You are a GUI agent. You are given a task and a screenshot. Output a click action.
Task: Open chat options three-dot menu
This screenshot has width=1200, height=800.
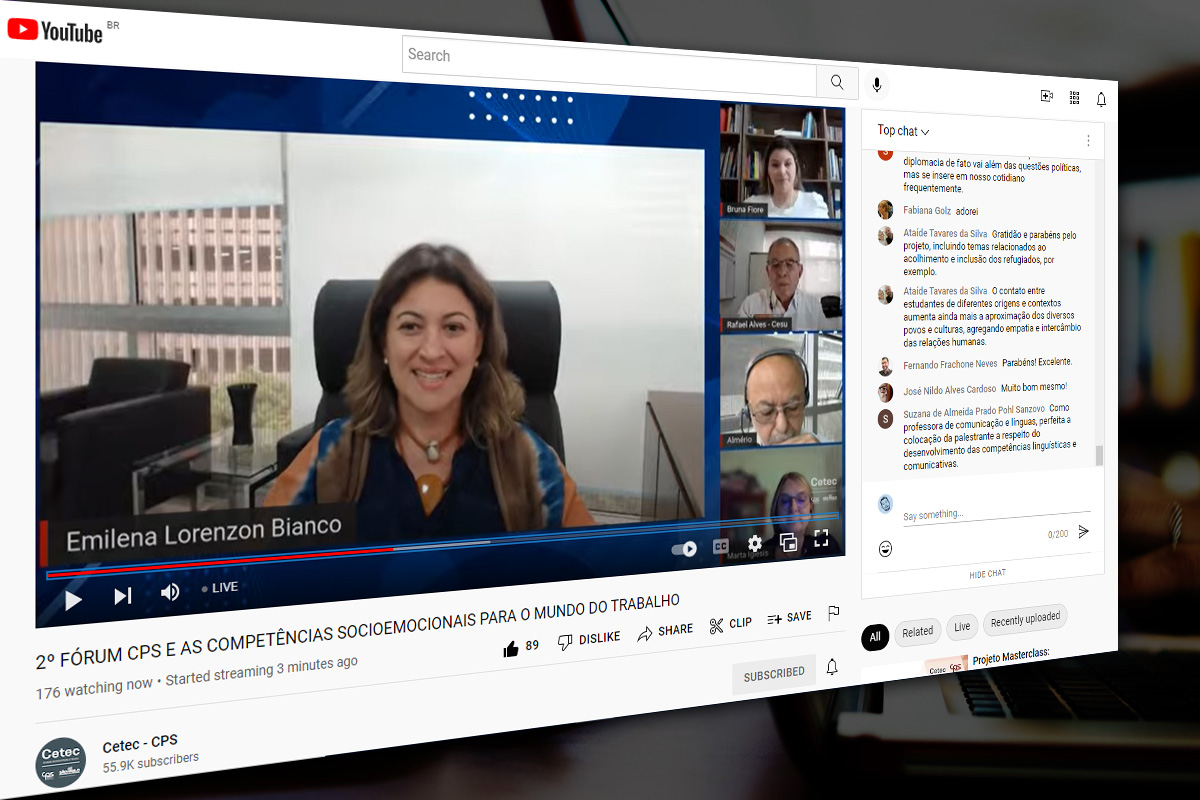click(1088, 140)
